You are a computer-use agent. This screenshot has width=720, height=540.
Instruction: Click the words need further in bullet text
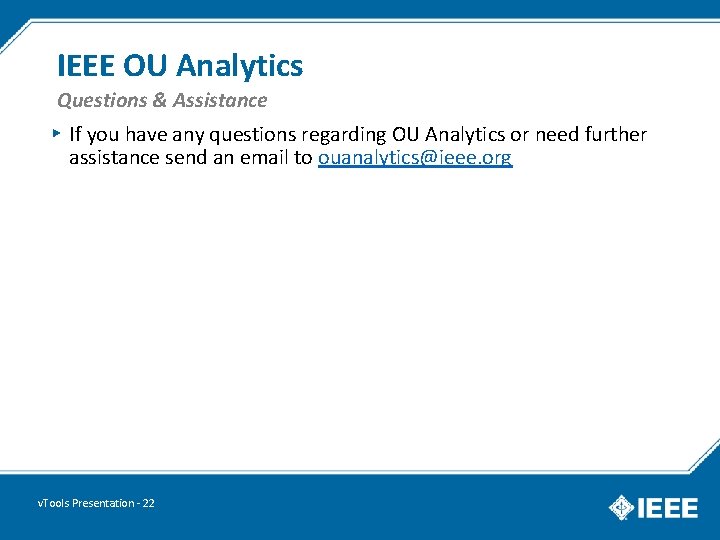[591, 134]
